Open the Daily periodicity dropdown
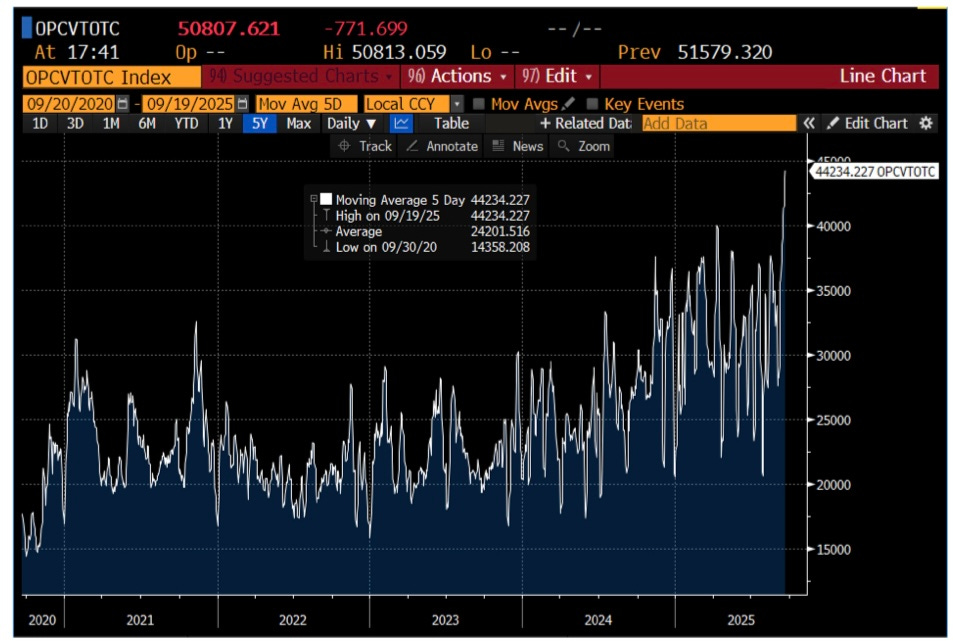 pos(351,123)
